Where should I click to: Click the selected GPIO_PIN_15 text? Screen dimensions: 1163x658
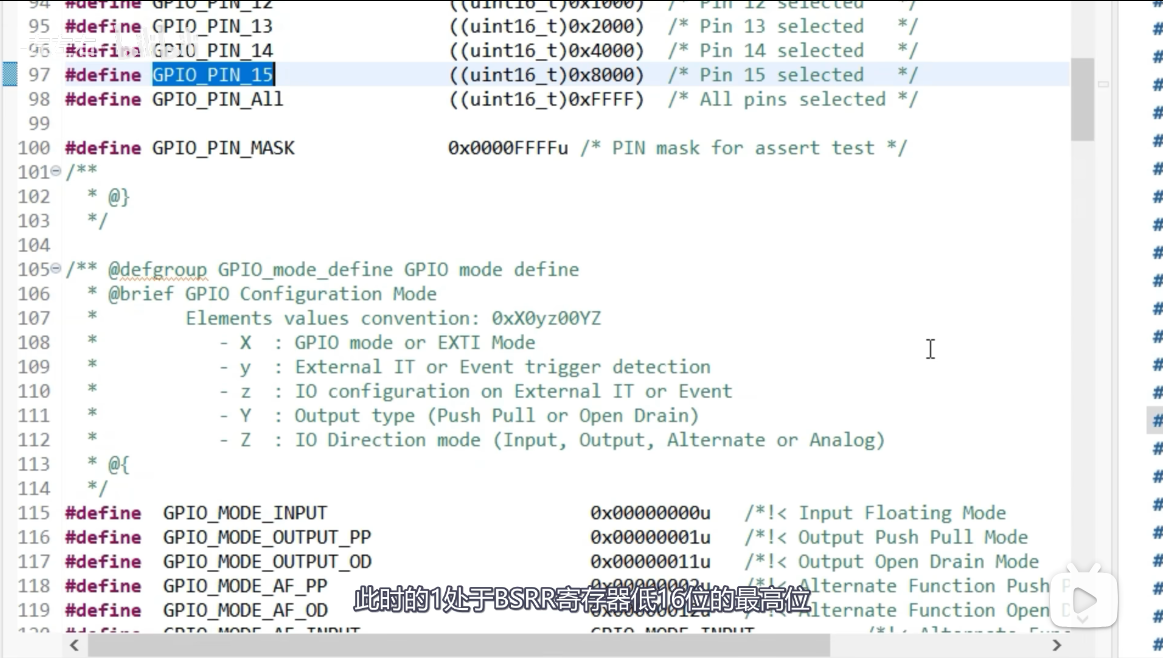[x=213, y=75]
